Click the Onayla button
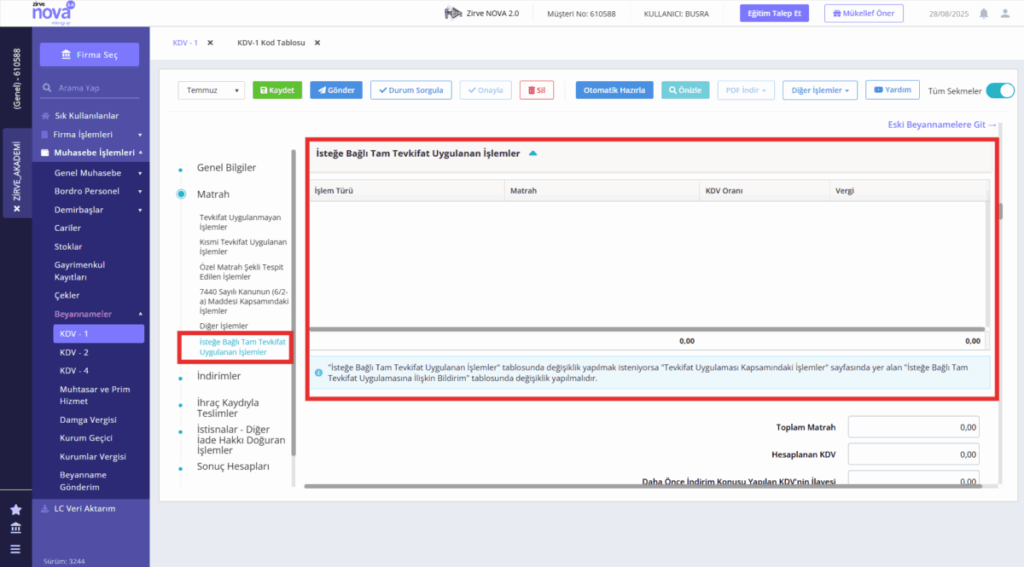The image size is (1024, 567). pyautogui.click(x=485, y=90)
